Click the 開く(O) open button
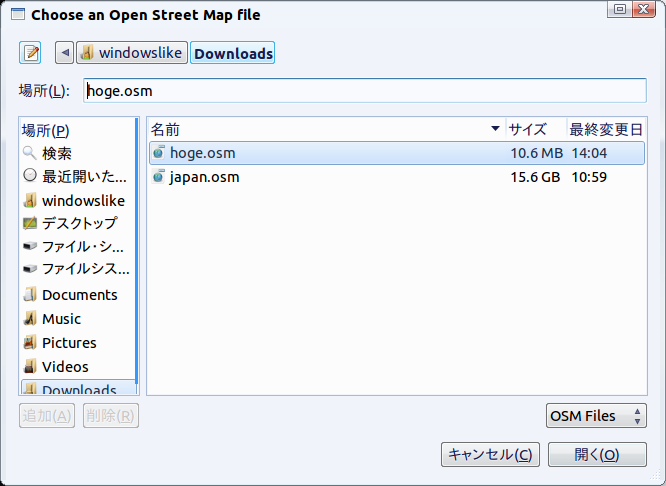The width and height of the screenshot is (666, 486). [597, 455]
